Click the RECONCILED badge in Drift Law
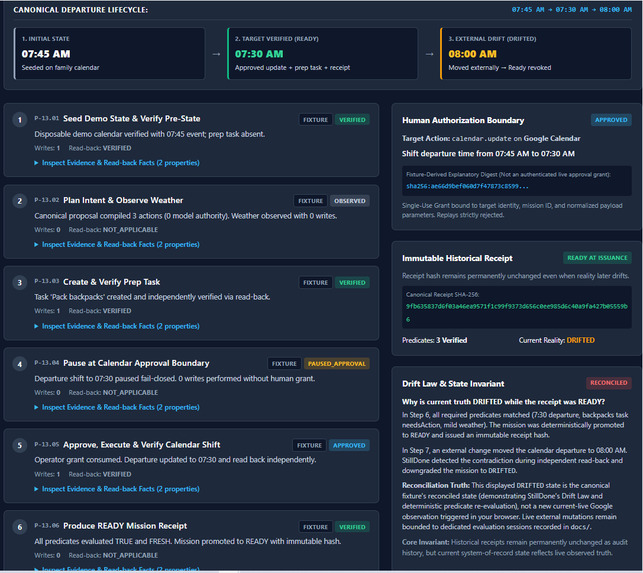Screen dimensions: 643x573 pos(609,383)
